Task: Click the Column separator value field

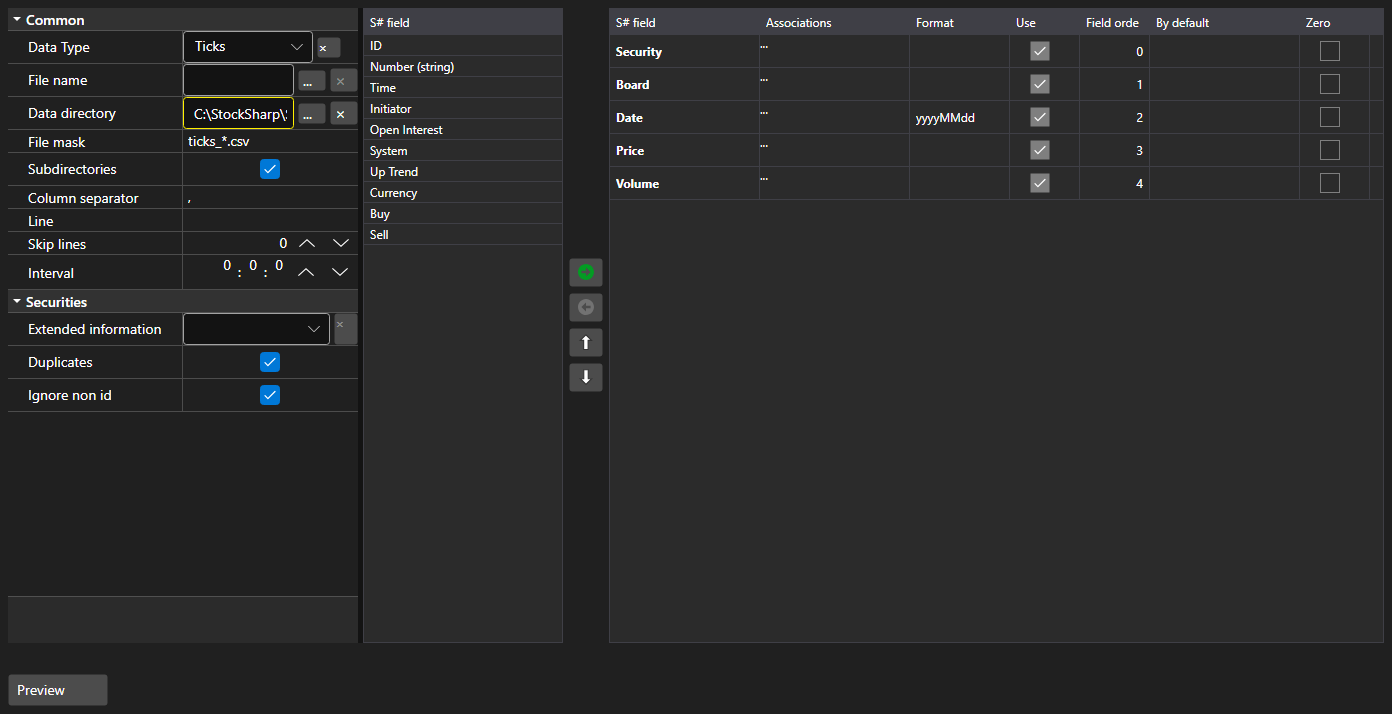Action: point(270,198)
